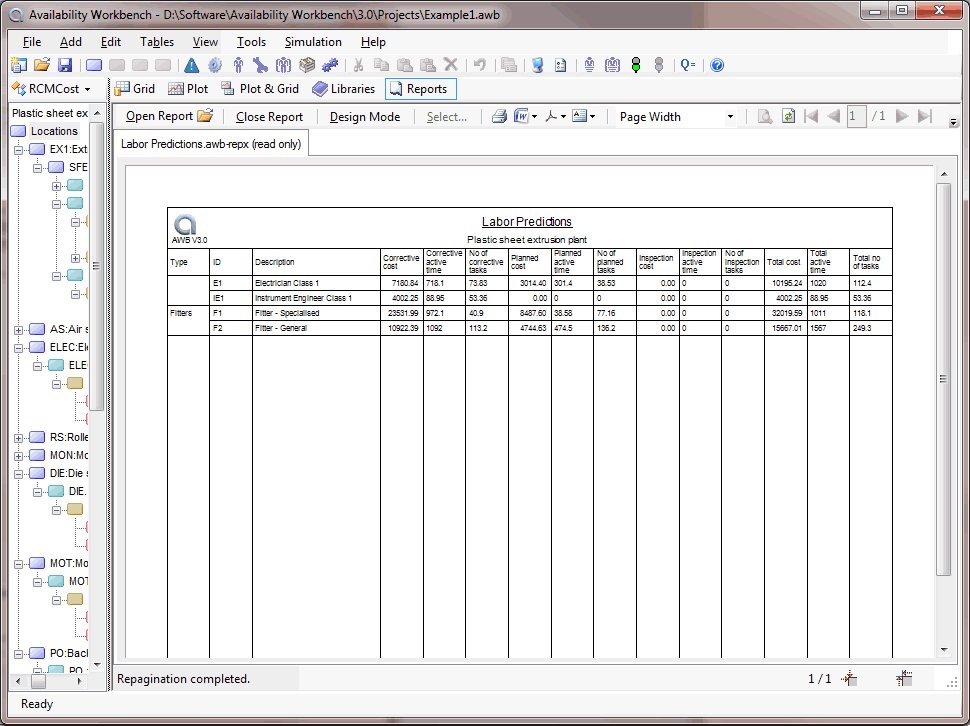Click the Save project icon

[x=65, y=65]
